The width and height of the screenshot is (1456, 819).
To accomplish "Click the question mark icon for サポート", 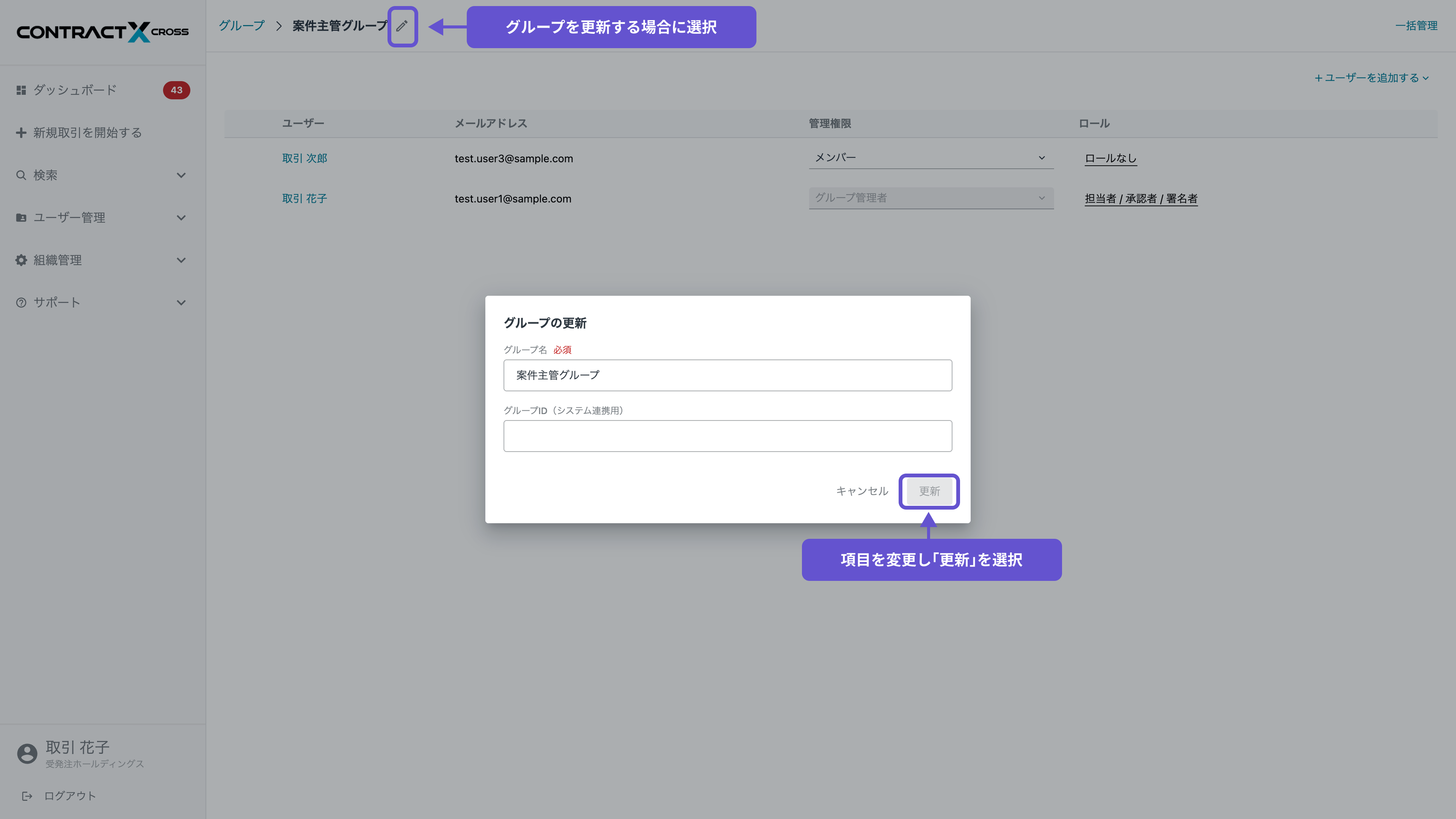I will point(21,303).
